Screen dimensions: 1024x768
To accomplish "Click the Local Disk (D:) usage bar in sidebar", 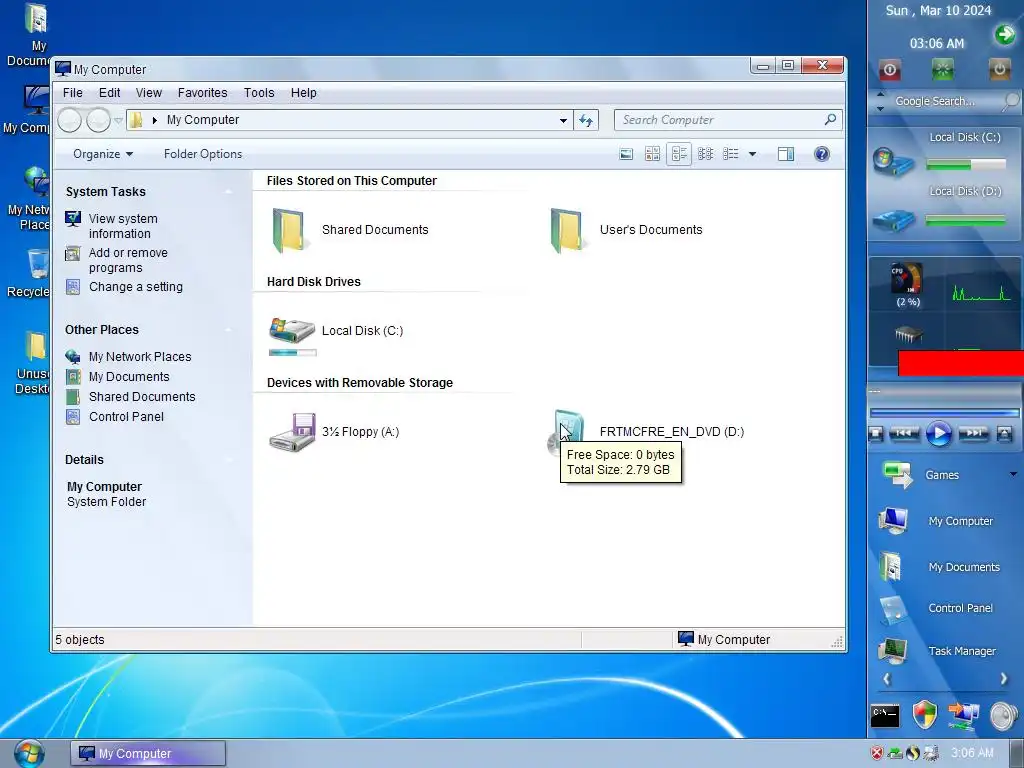I will click(x=966, y=221).
